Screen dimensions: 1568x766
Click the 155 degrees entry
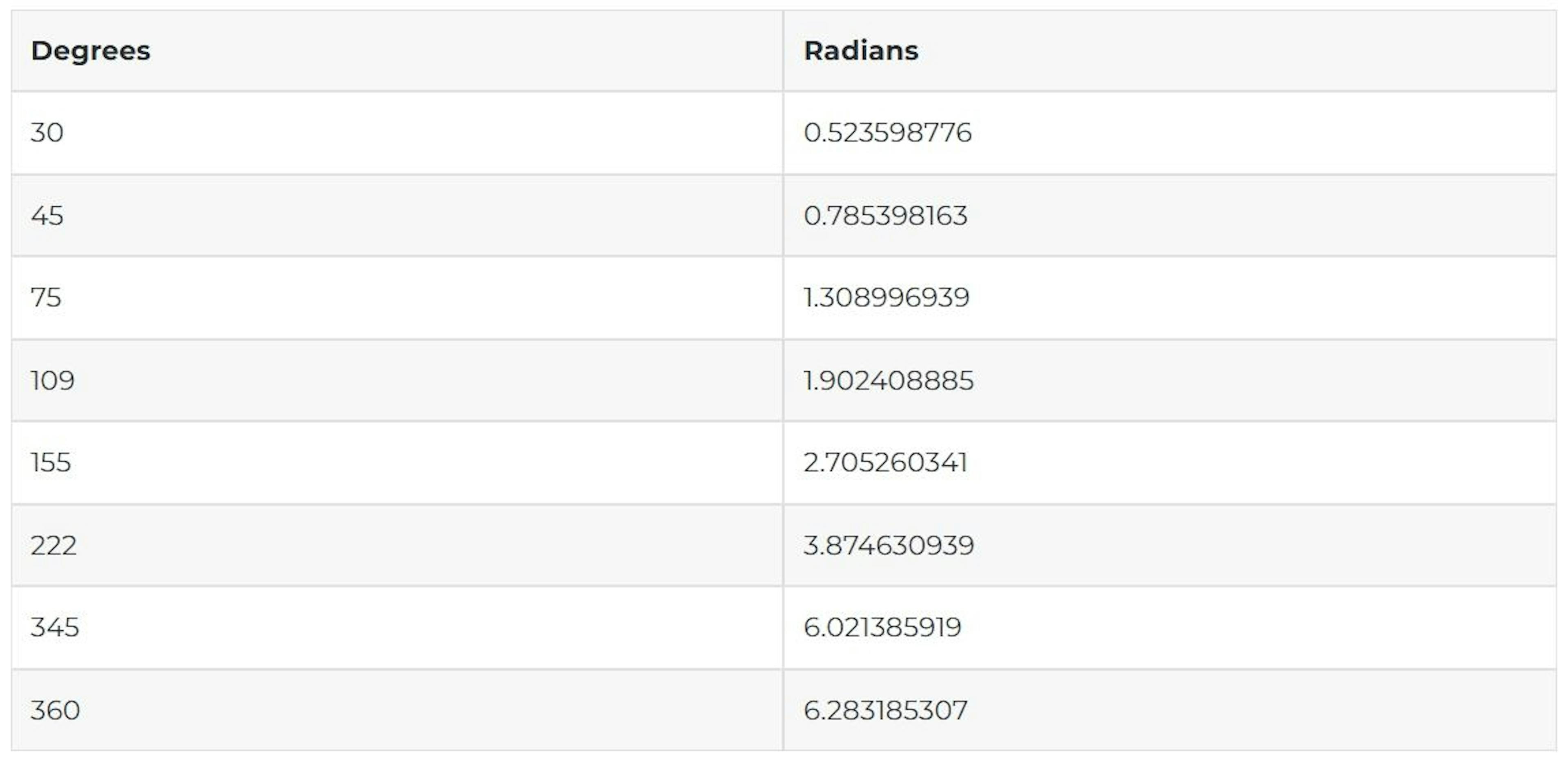point(51,463)
